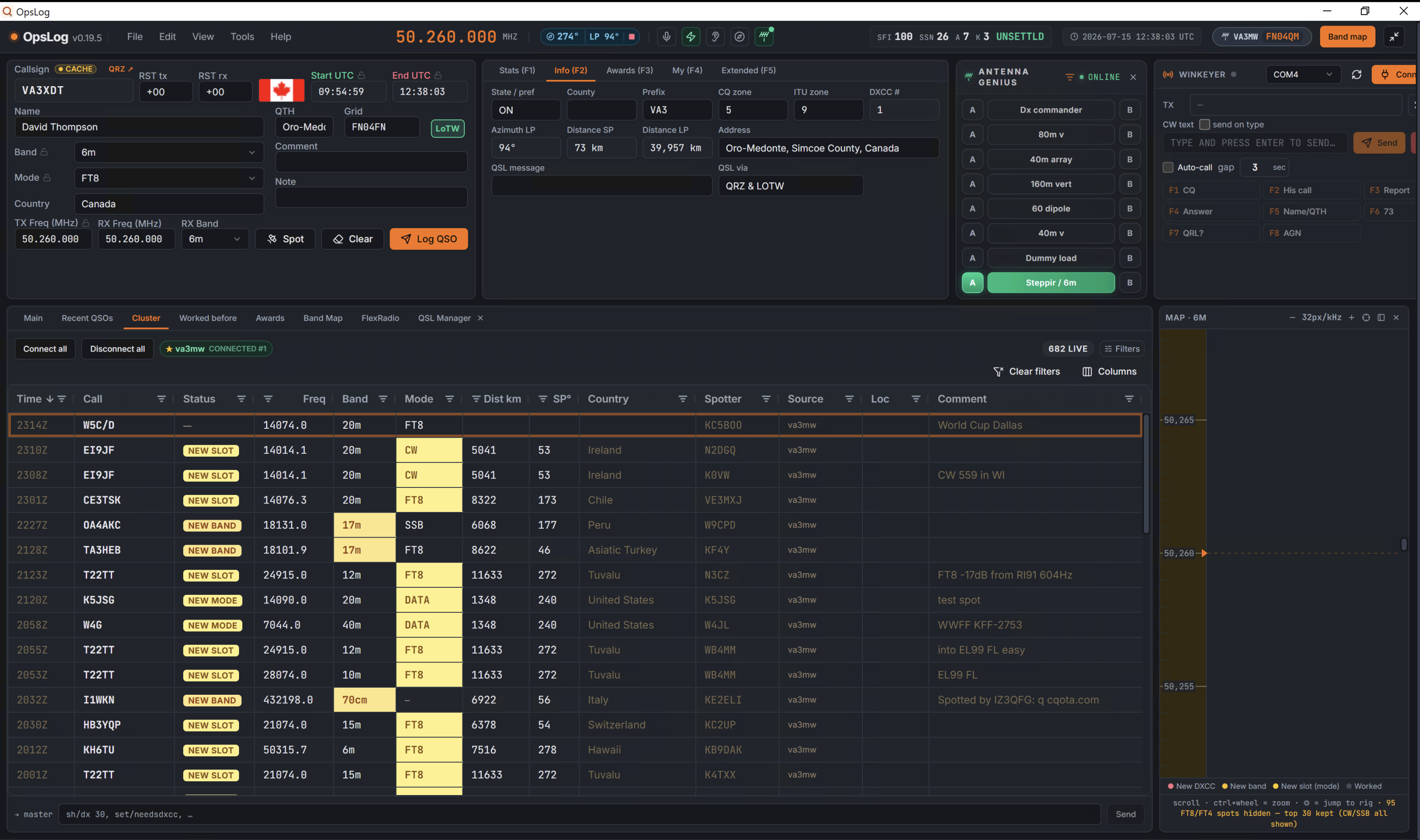
Task: Click the Antenna Genius filter icon
Action: point(1069,77)
